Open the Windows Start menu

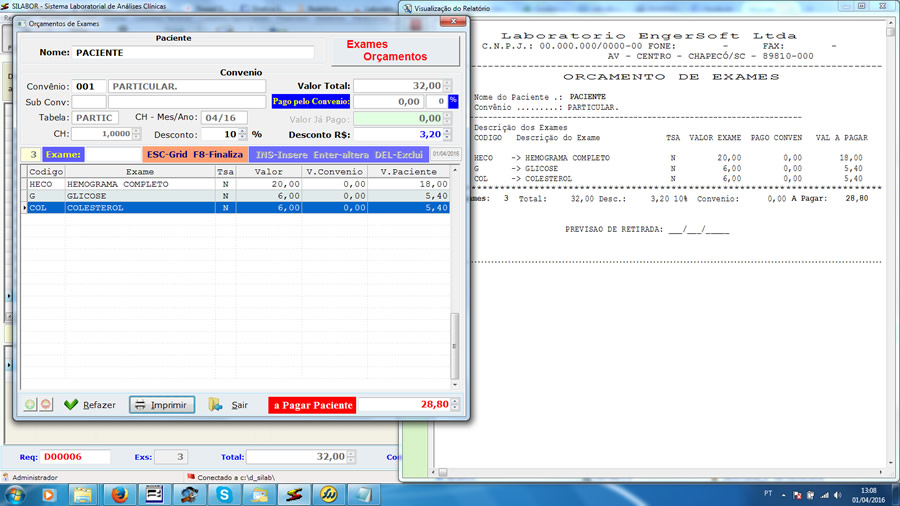click(x=17, y=494)
